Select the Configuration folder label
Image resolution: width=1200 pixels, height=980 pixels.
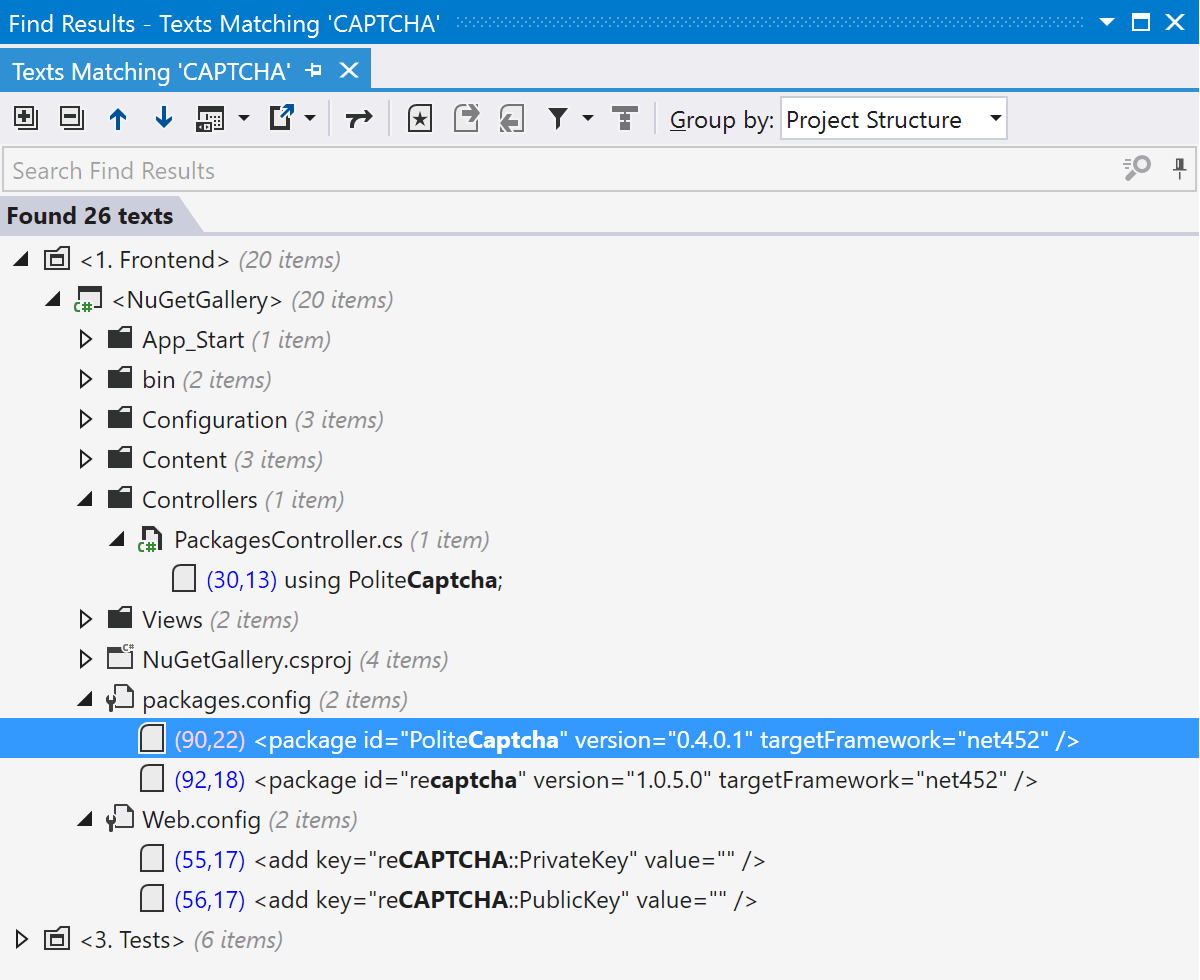215,420
